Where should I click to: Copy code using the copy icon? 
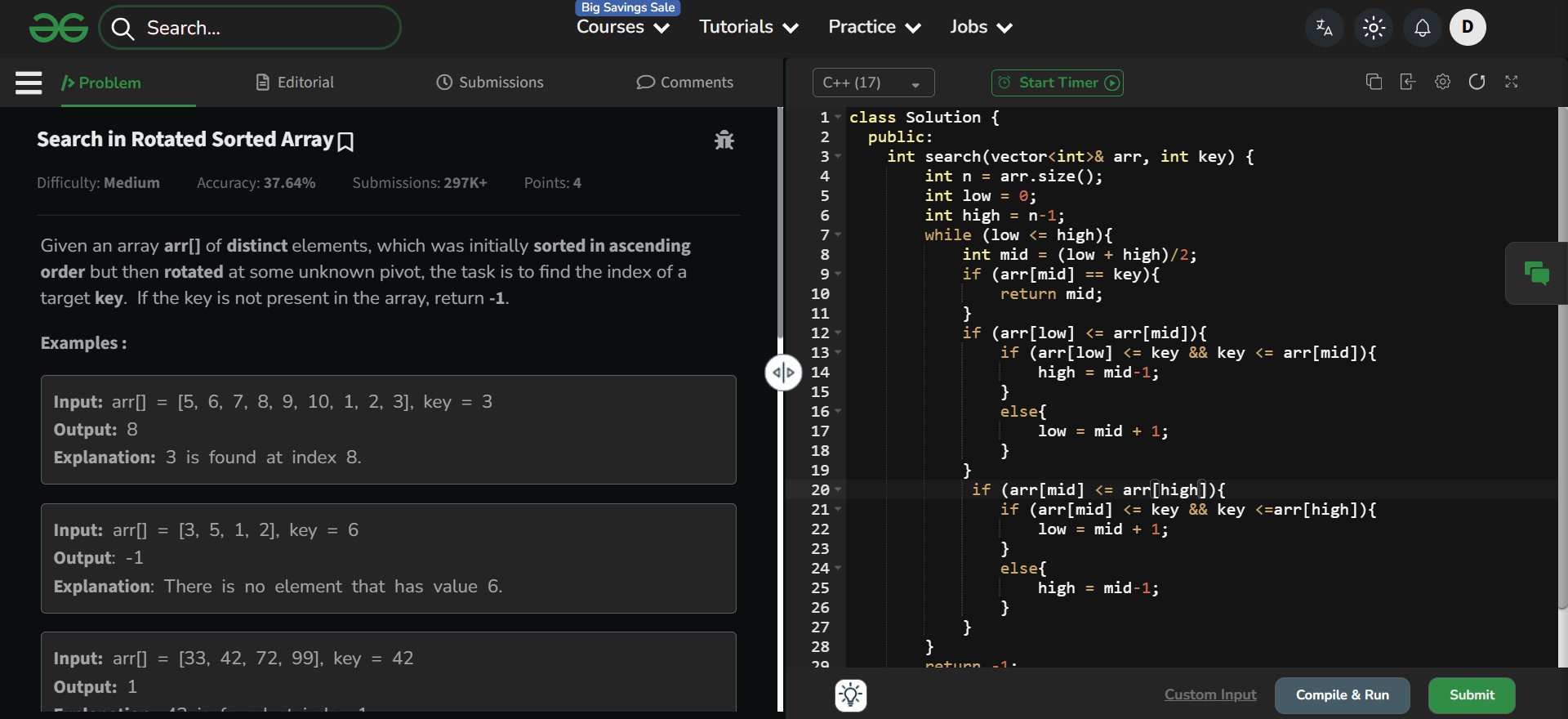click(x=1374, y=82)
